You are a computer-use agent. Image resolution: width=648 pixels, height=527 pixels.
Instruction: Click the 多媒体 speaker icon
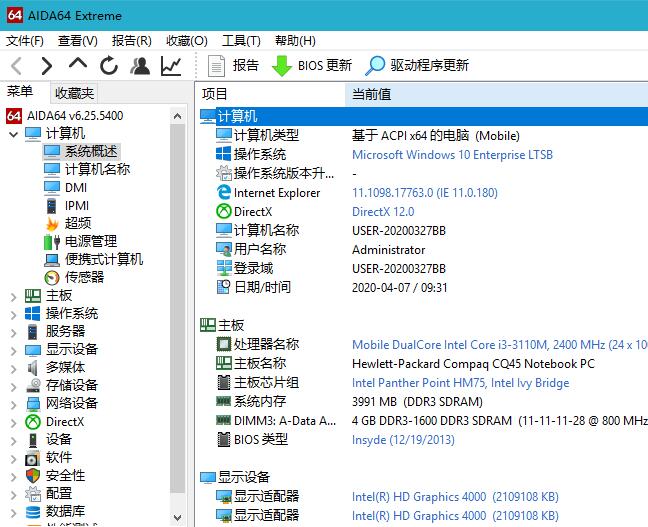[33, 367]
